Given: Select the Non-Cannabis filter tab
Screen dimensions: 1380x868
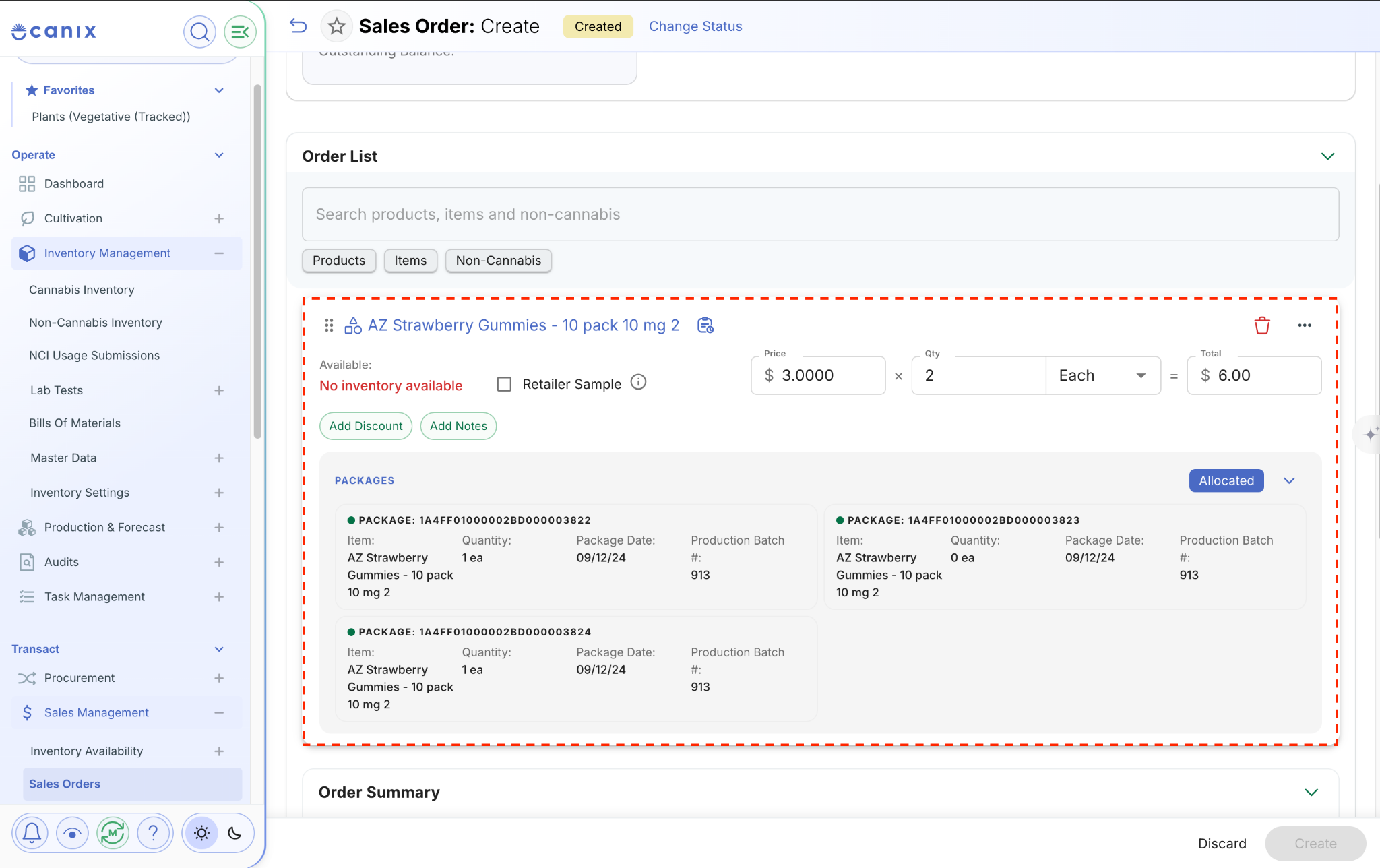Looking at the screenshot, I should [x=498, y=261].
